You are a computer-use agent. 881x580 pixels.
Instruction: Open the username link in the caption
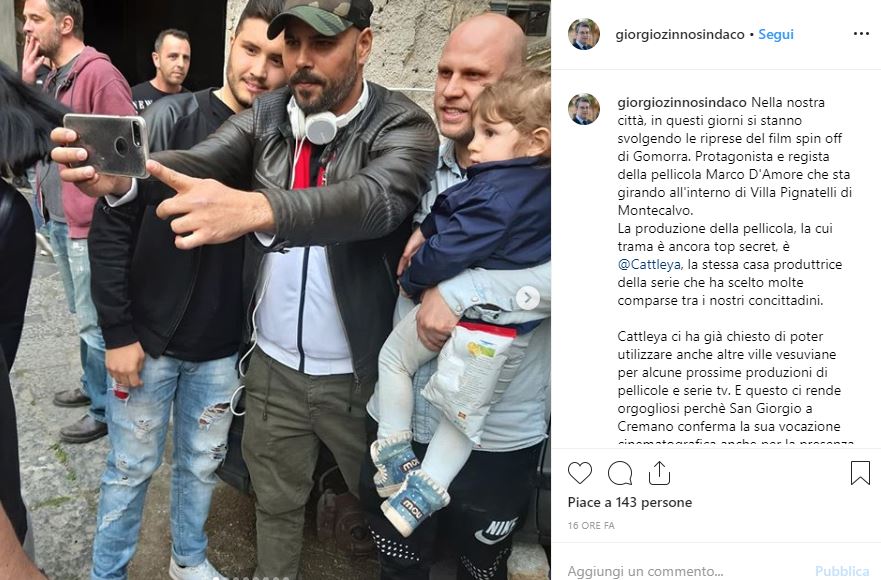click(x=682, y=102)
